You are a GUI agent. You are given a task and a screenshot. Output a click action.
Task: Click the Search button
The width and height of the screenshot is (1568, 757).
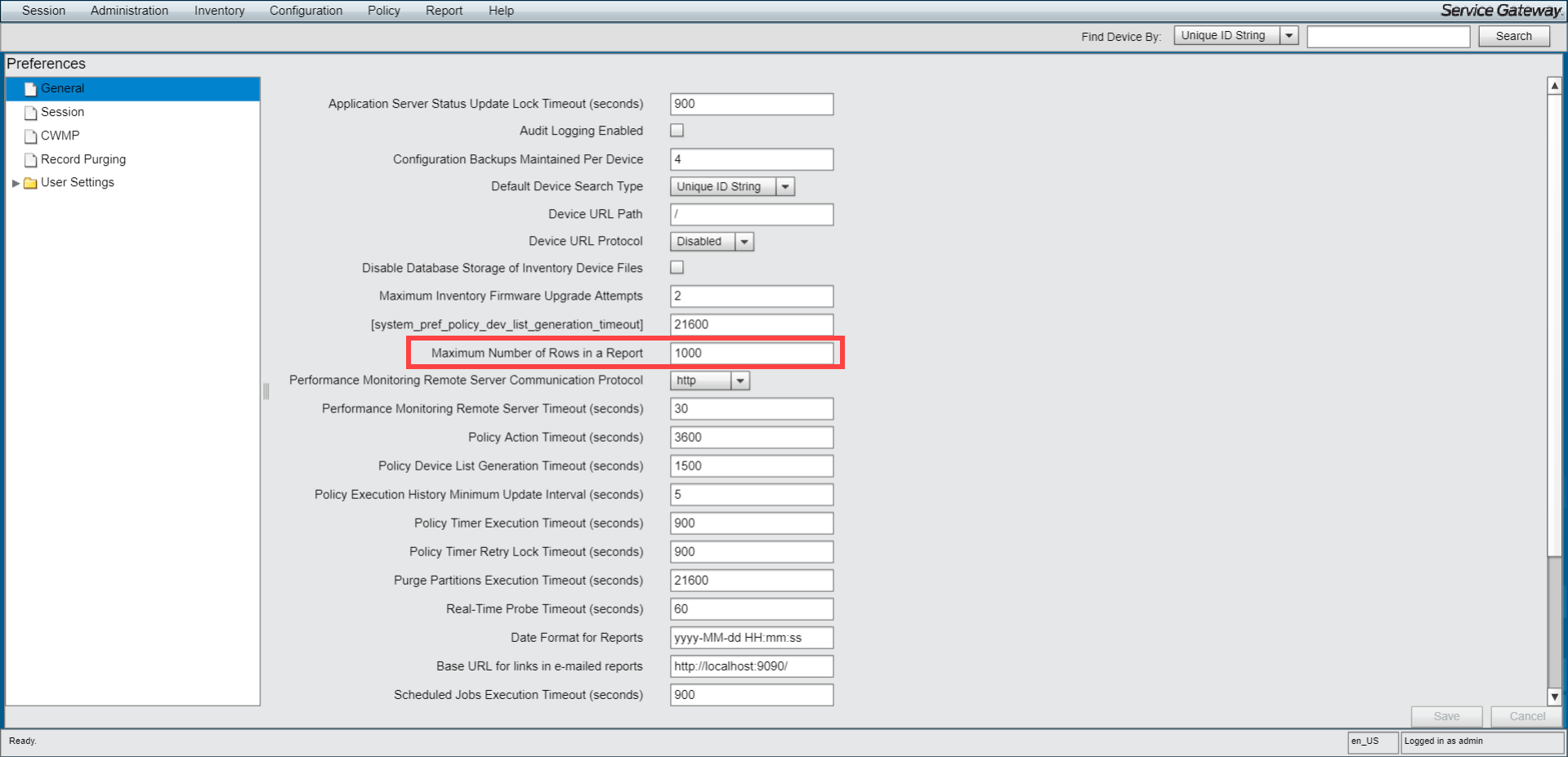[x=1513, y=36]
